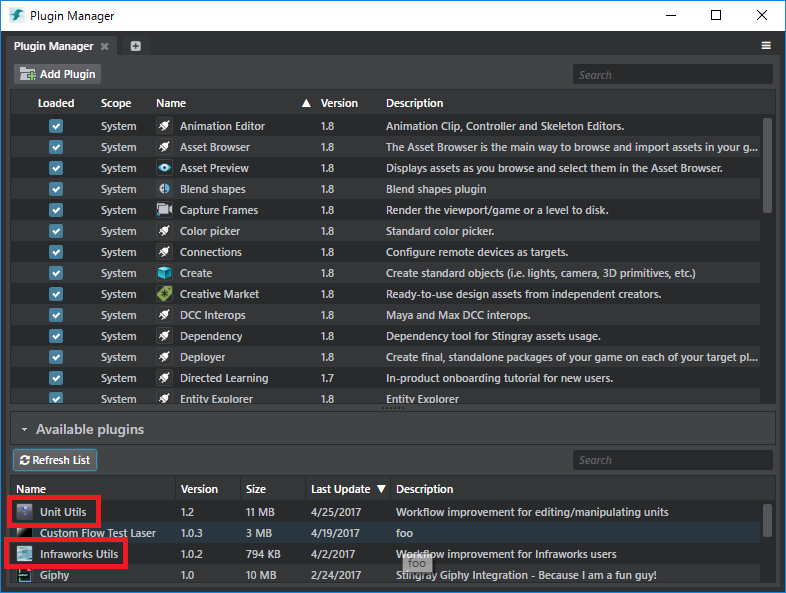This screenshot has height=593, width=786.
Task: Sort by Scope column header
Action: point(116,103)
